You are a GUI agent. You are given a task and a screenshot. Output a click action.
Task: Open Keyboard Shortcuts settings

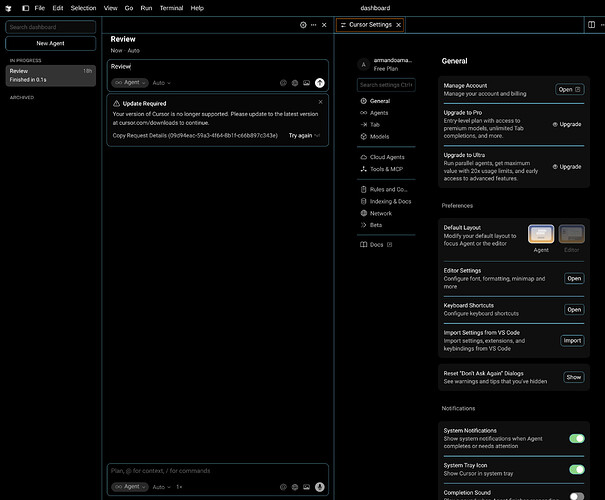574,309
